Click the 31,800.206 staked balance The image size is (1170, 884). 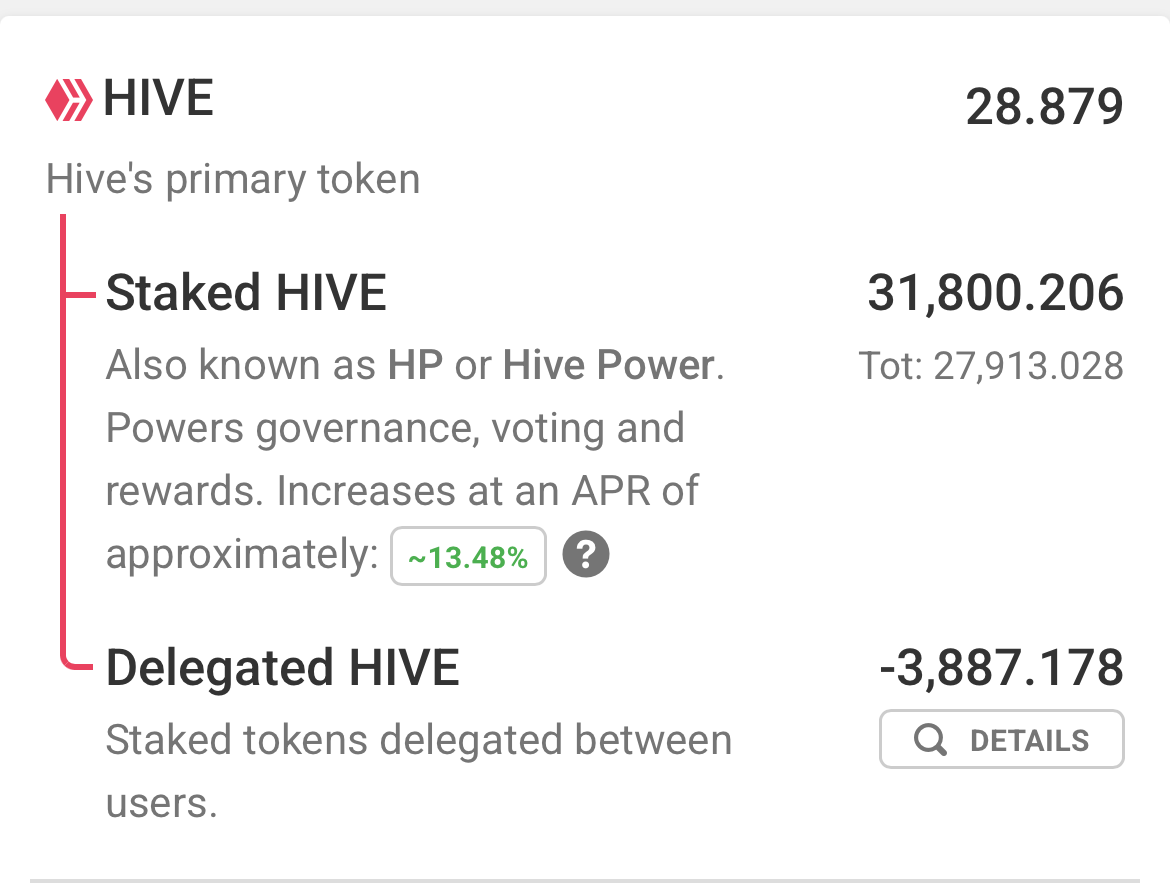995,294
